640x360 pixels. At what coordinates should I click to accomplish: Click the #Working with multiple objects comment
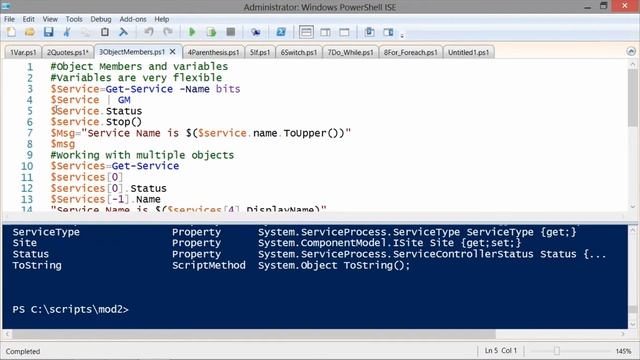click(x=142, y=155)
